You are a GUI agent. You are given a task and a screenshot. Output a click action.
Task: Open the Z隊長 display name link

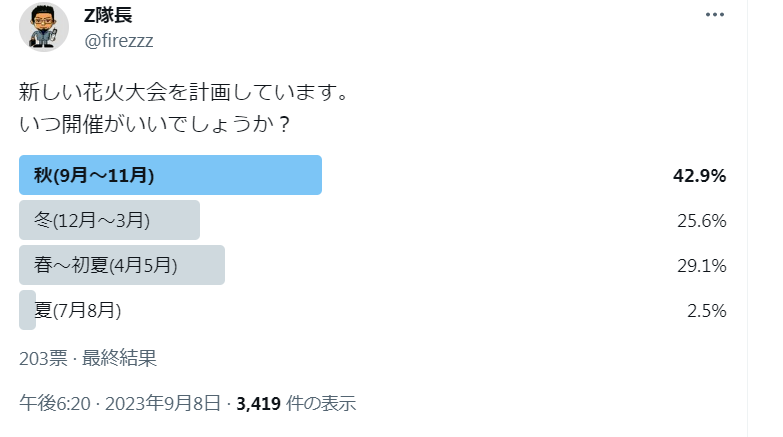[108, 15]
